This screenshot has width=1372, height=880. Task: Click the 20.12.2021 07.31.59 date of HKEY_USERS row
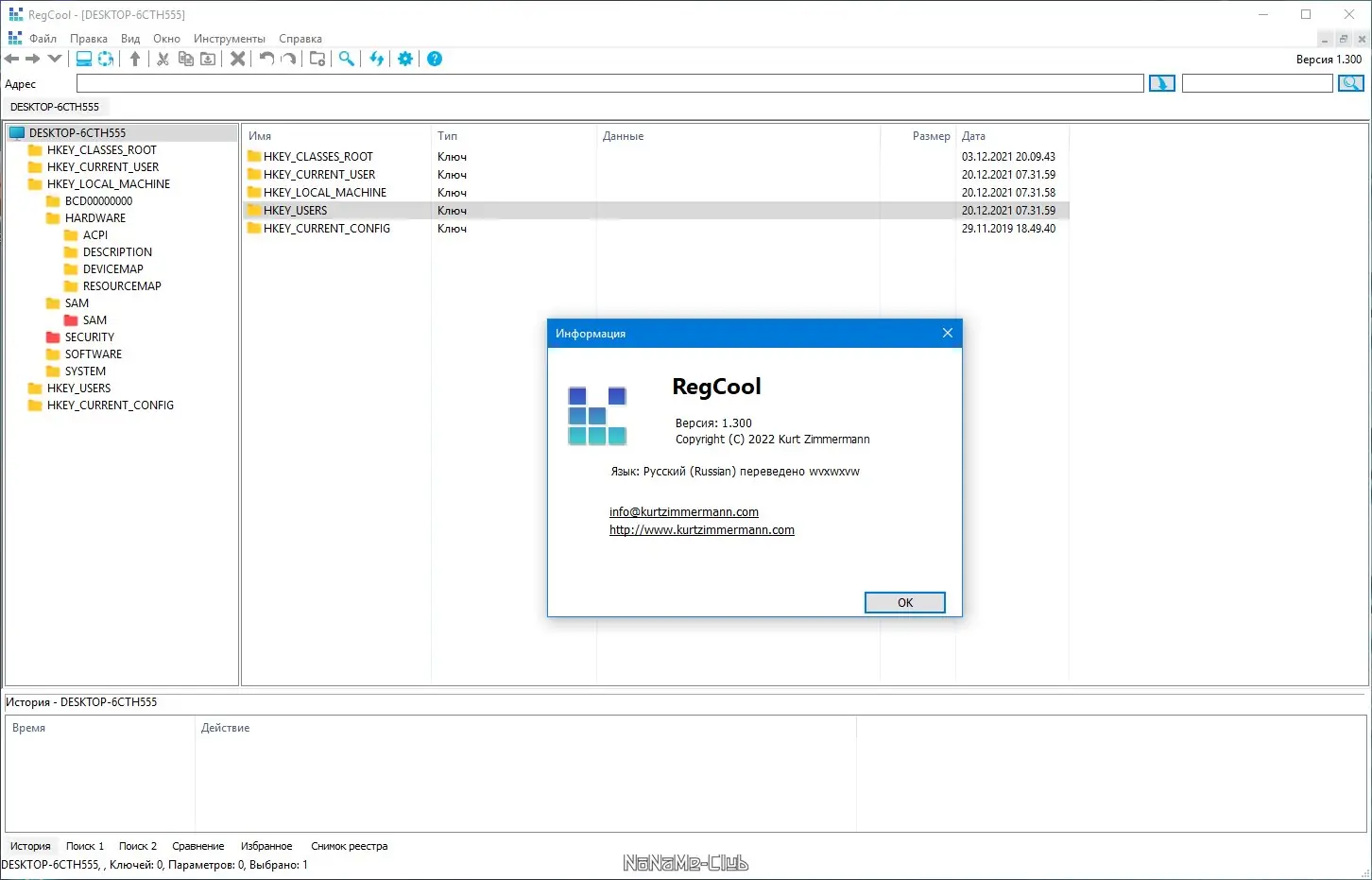pyautogui.click(x=1008, y=211)
